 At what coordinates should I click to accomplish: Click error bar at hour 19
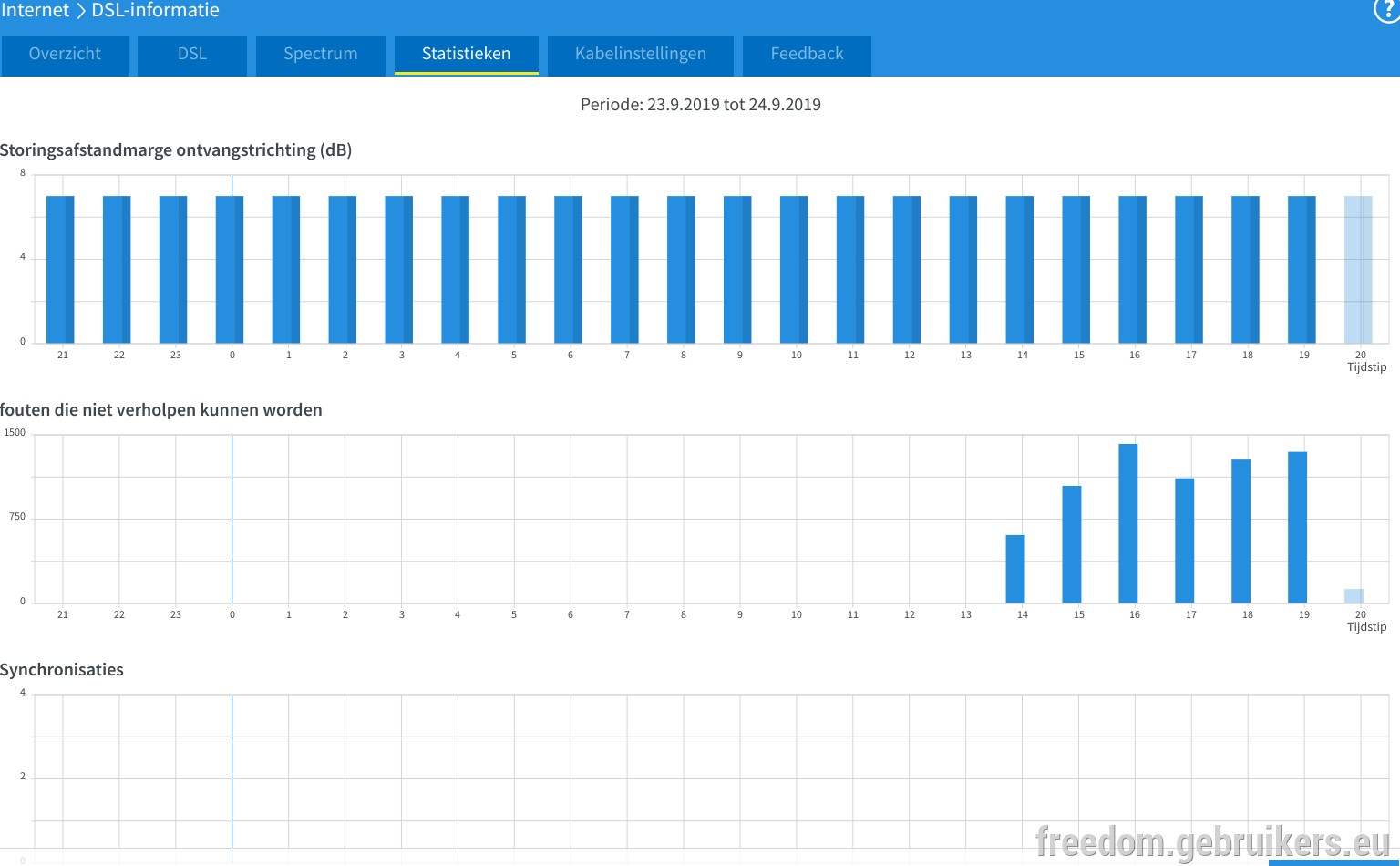[1298, 527]
